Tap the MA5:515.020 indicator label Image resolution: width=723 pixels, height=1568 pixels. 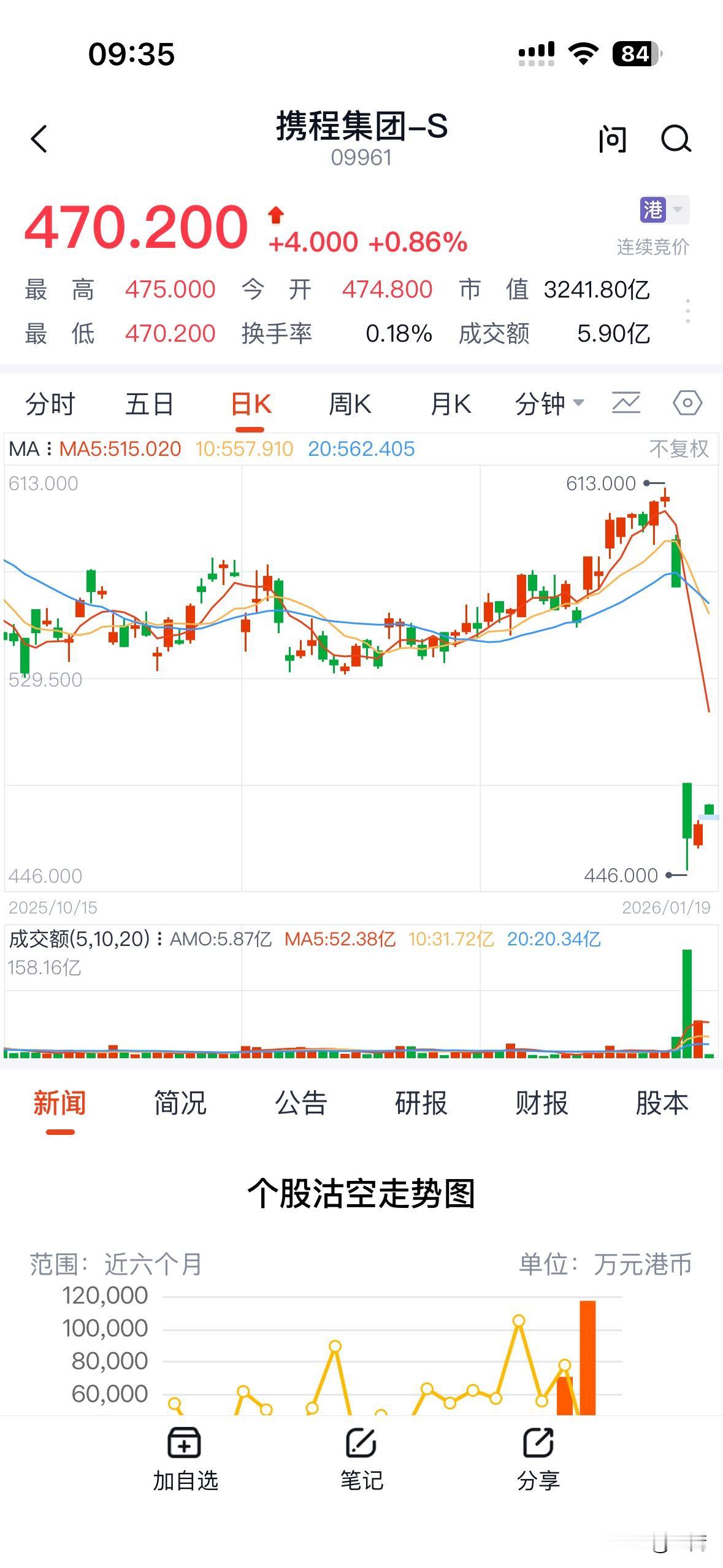point(120,449)
